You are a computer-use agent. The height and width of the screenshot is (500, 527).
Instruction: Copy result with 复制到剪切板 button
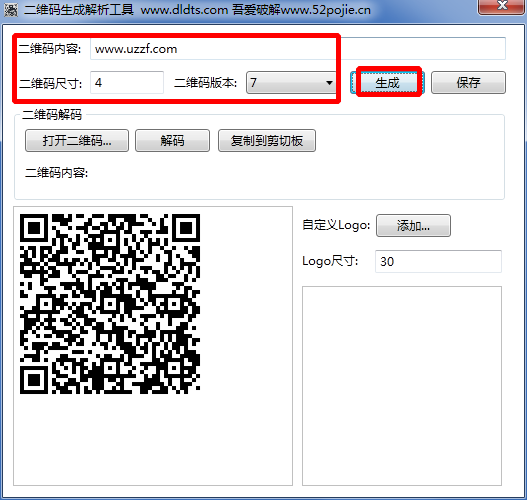[267, 140]
